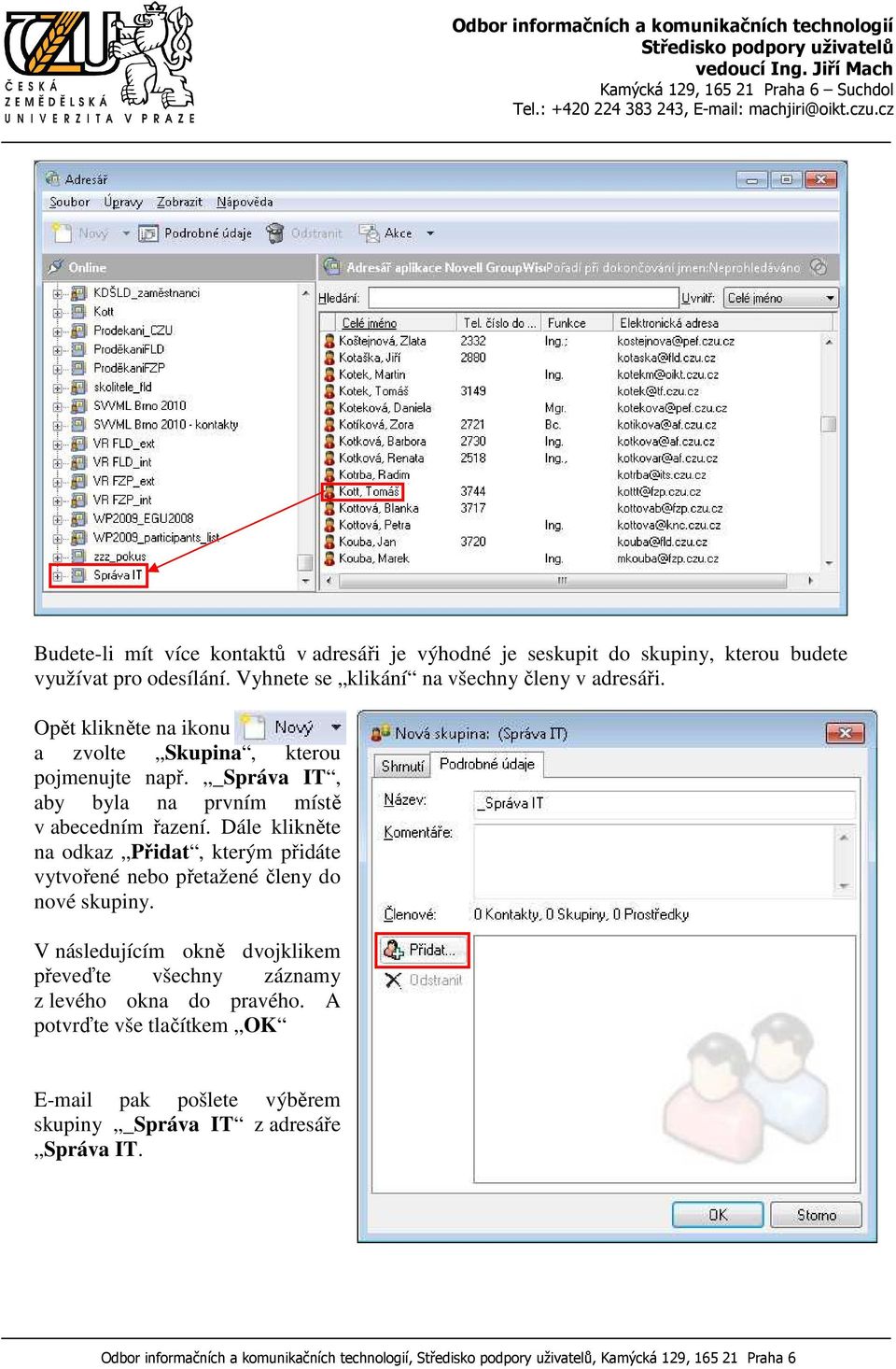The width and height of the screenshot is (896, 1369).
Task: Cancel the dialog with Storno
Action: (817, 1215)
